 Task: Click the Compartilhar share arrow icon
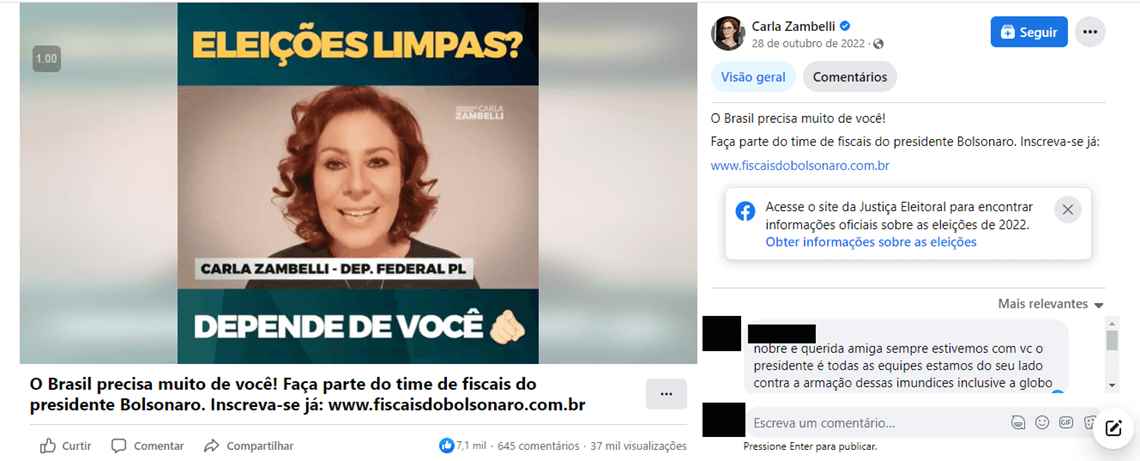coord(212,446)
